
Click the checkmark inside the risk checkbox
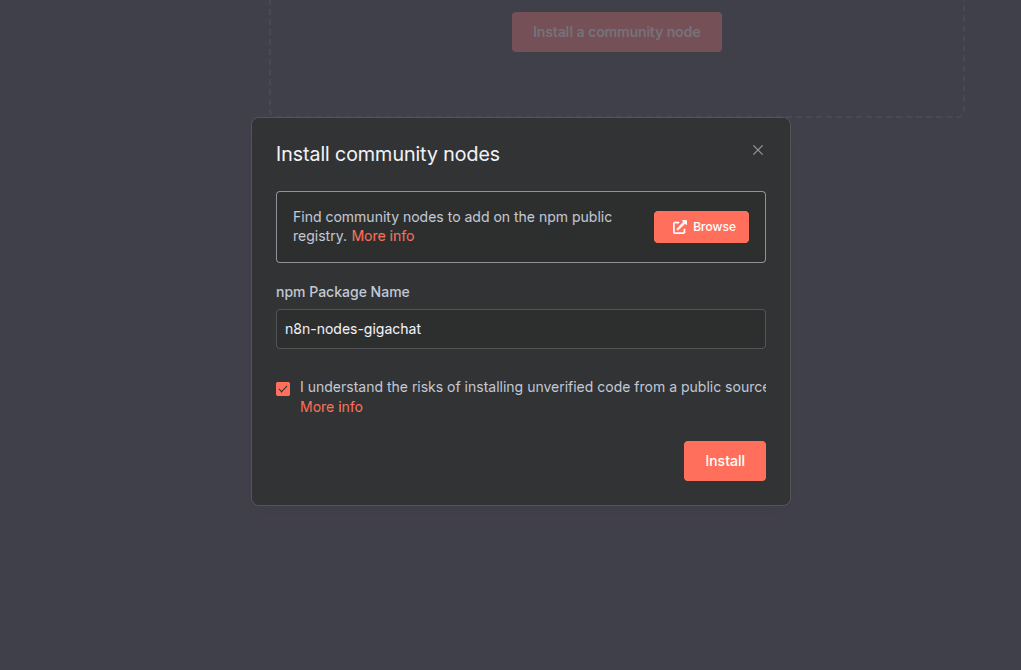pyautogui.click(x=283, y=388)
